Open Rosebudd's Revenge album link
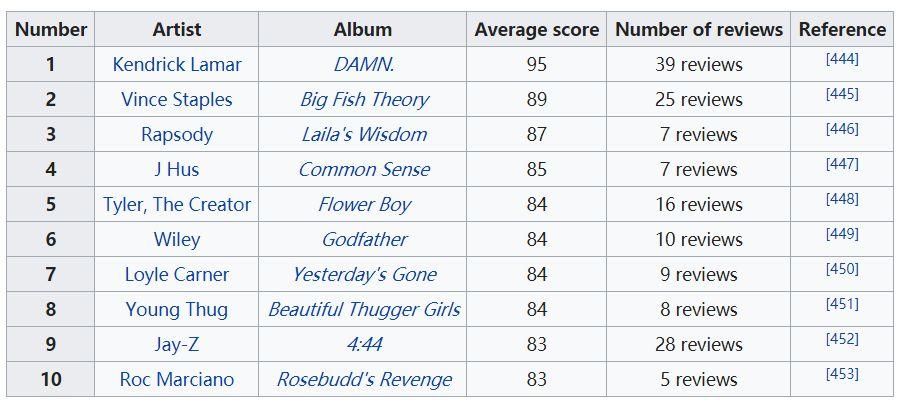Image resolution: width=906 pixels, height=406 pixels. tap(363, 379)
